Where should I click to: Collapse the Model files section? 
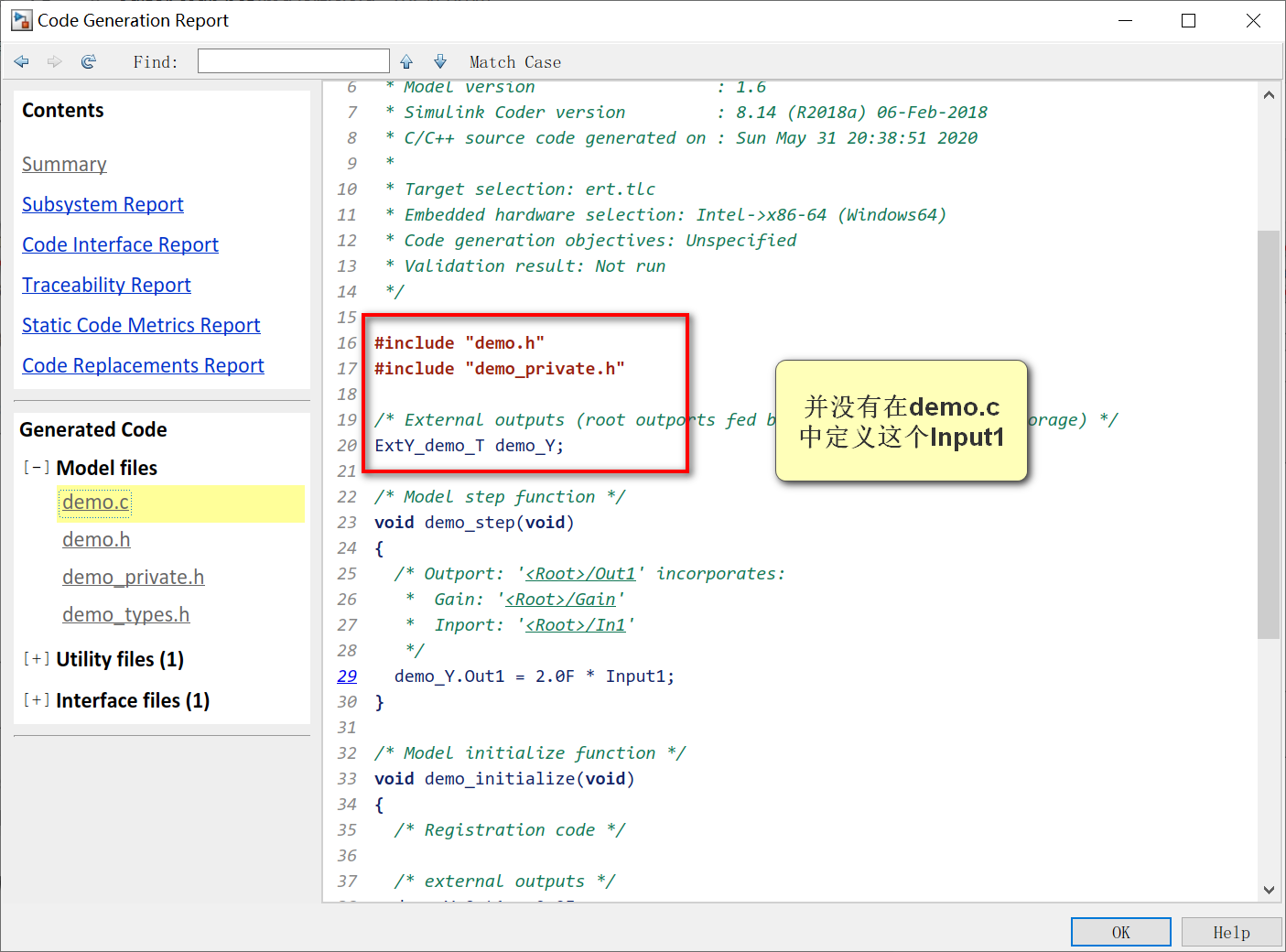coord(37,468)
